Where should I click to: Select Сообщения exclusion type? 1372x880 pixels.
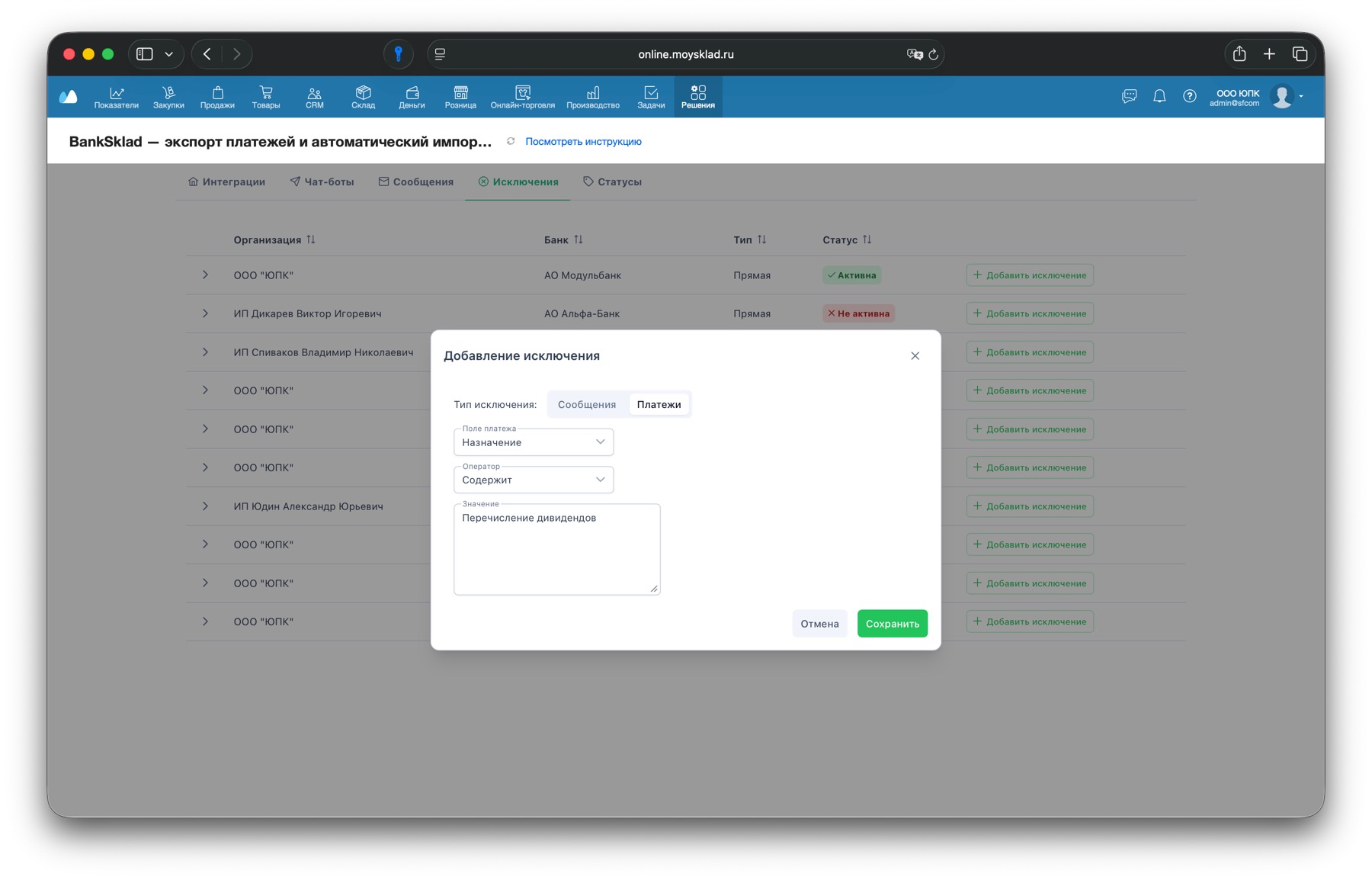(587, 404)
